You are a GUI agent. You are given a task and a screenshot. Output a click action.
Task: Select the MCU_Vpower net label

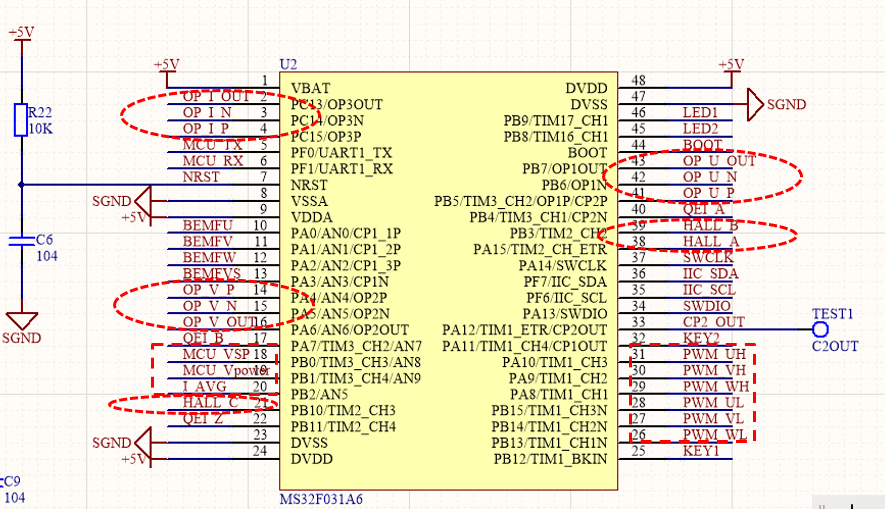click(x=226, y=371)
